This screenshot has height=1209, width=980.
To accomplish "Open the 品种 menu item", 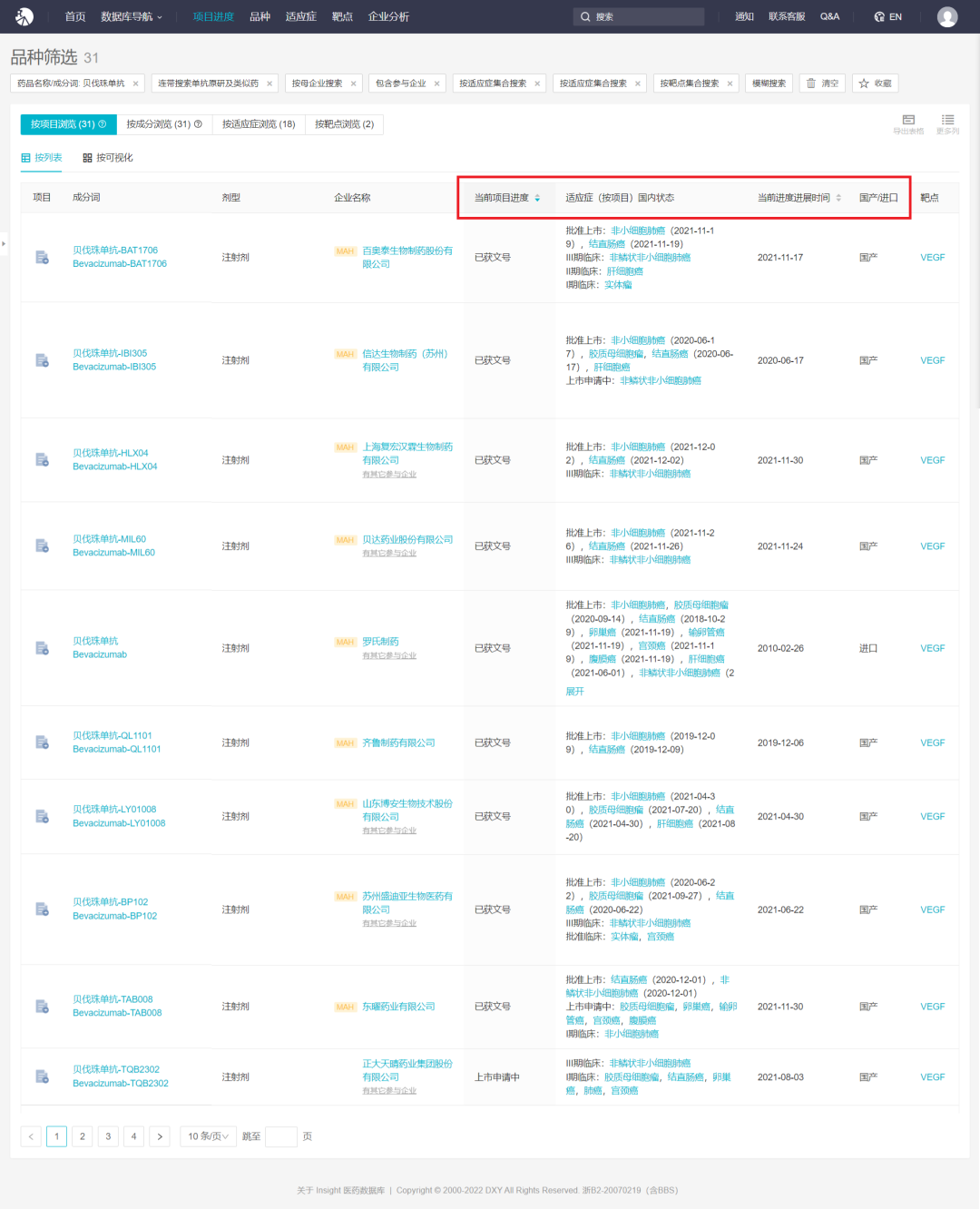I will pos(260,16).
